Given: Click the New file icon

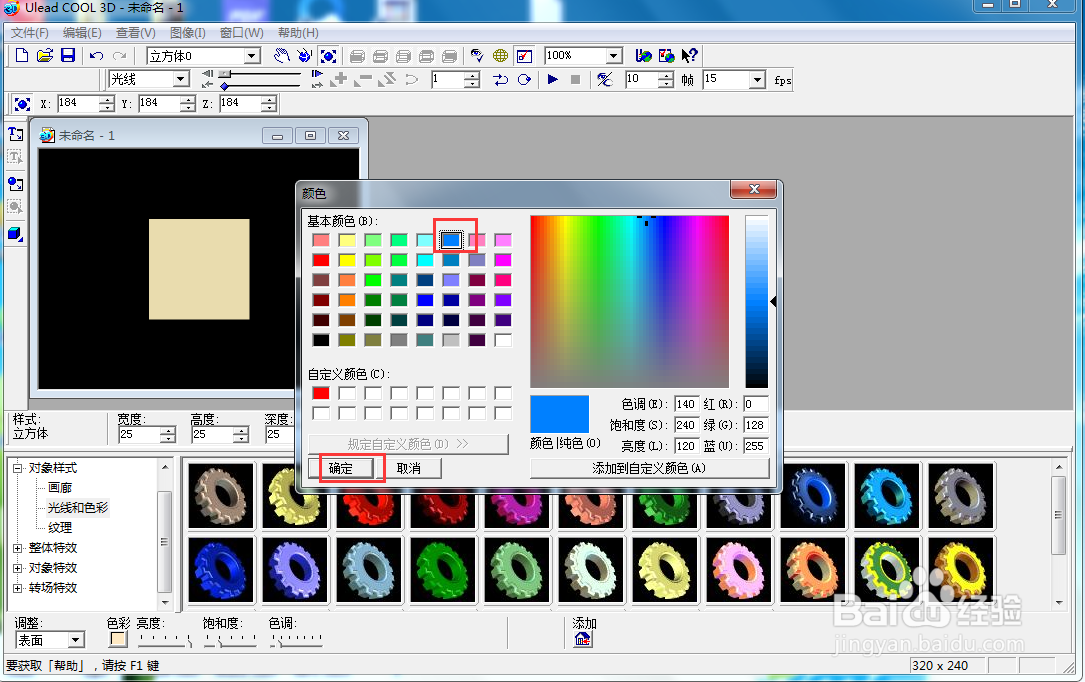Looking at the screenshot, I should 21,55.
